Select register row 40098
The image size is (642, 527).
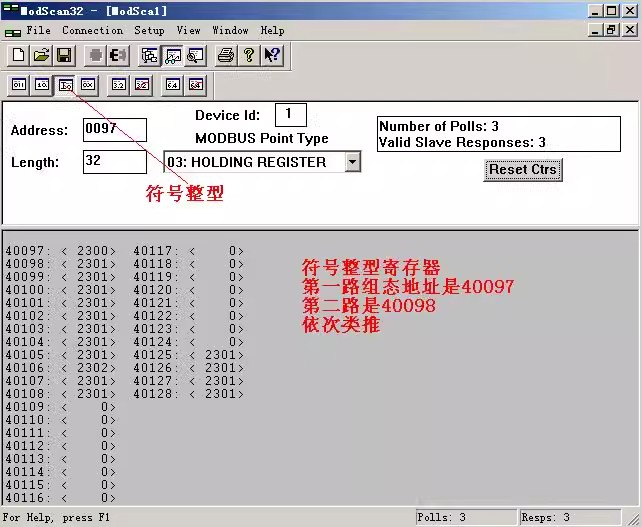click(61, 264)
